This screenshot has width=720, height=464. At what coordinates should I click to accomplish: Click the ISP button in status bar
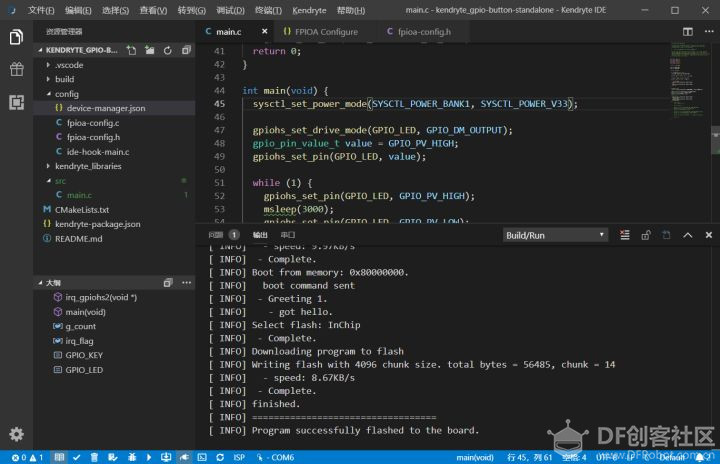click(x=239, y=457)
